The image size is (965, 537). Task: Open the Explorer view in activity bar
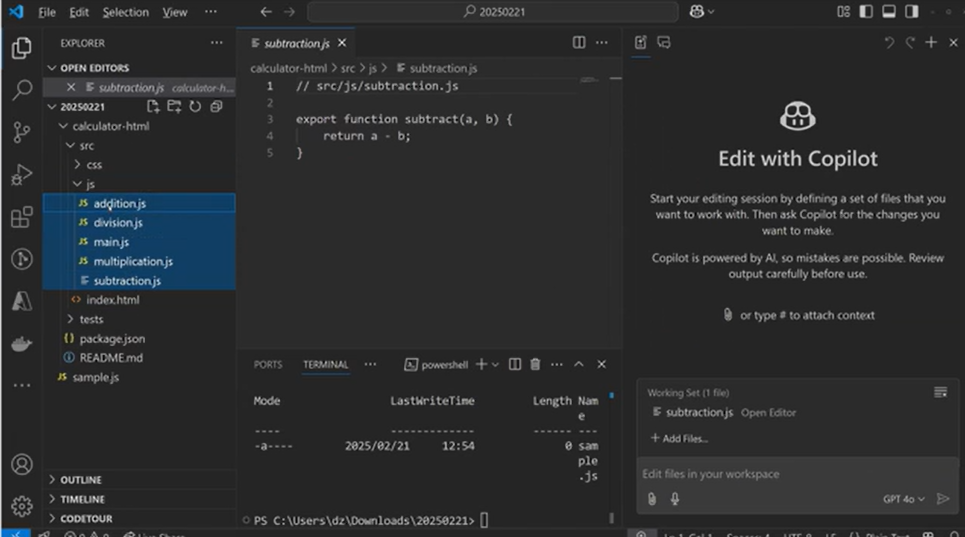(22, 48)
